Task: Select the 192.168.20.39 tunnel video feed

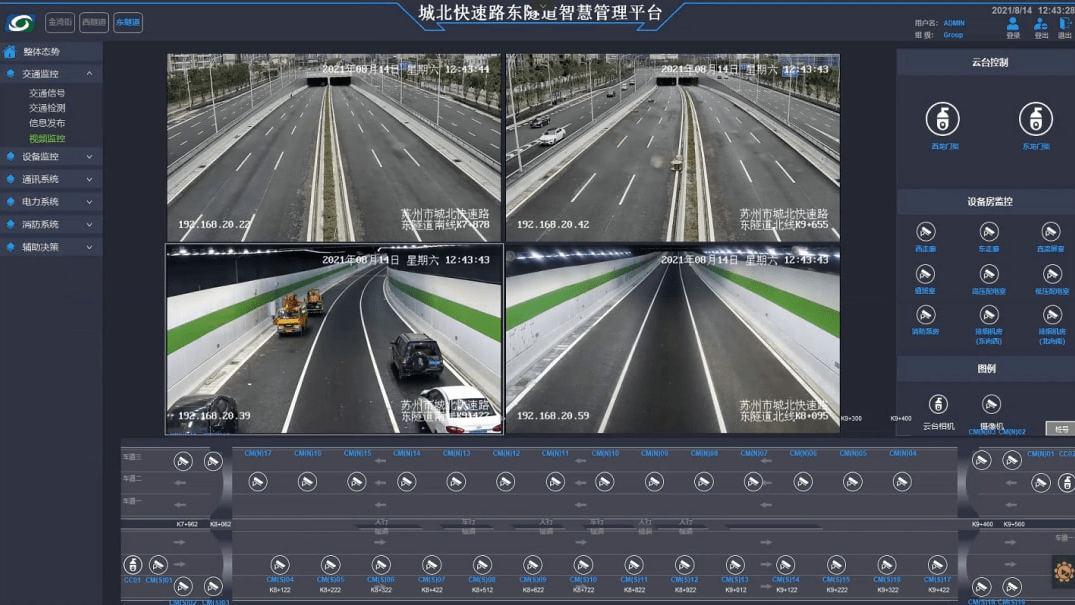Action: (x=334, y=339)
